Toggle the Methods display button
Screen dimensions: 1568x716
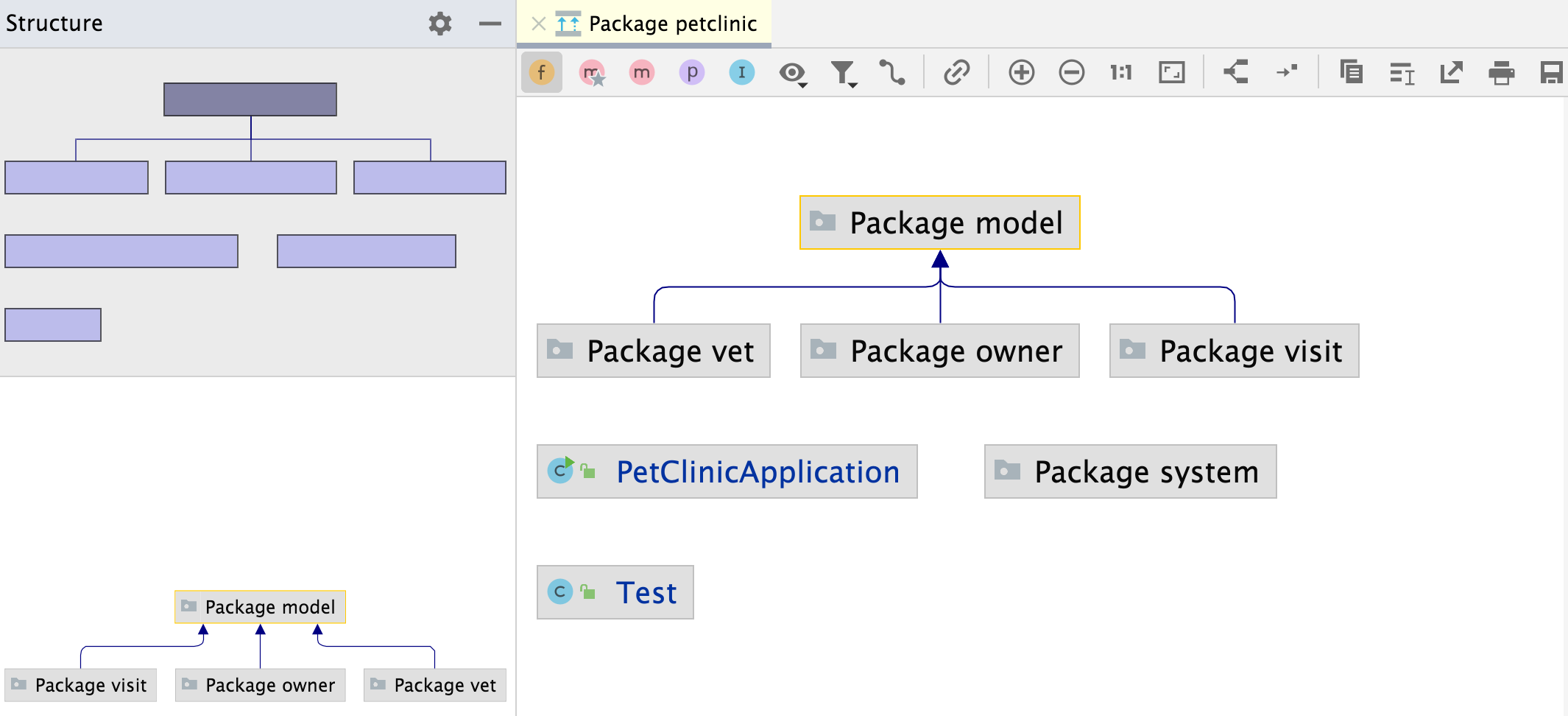coord(642,72)
